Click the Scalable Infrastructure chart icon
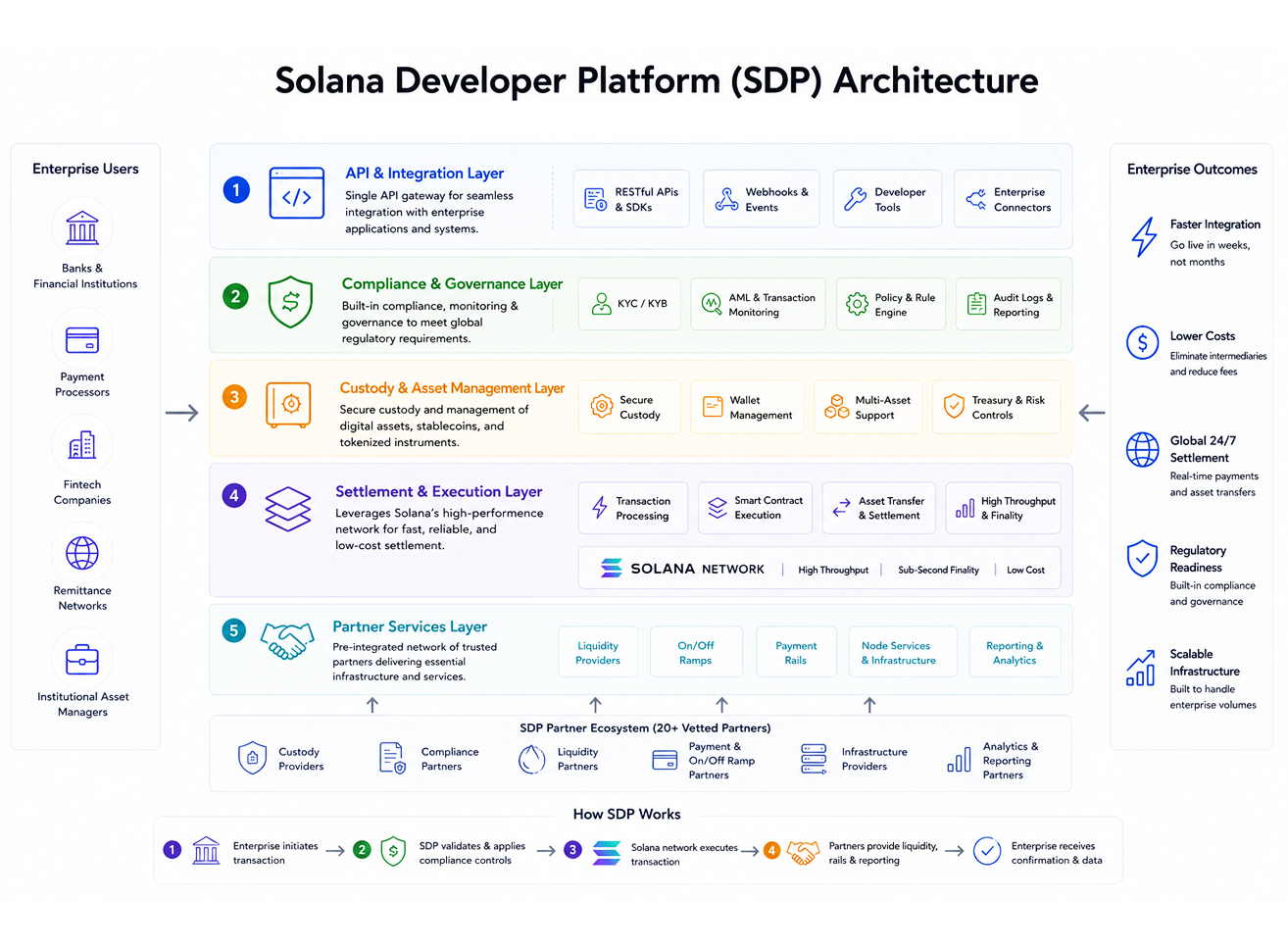This screenshot has width=1288, height=950. pyautogui.click(x=1141, y=668)
